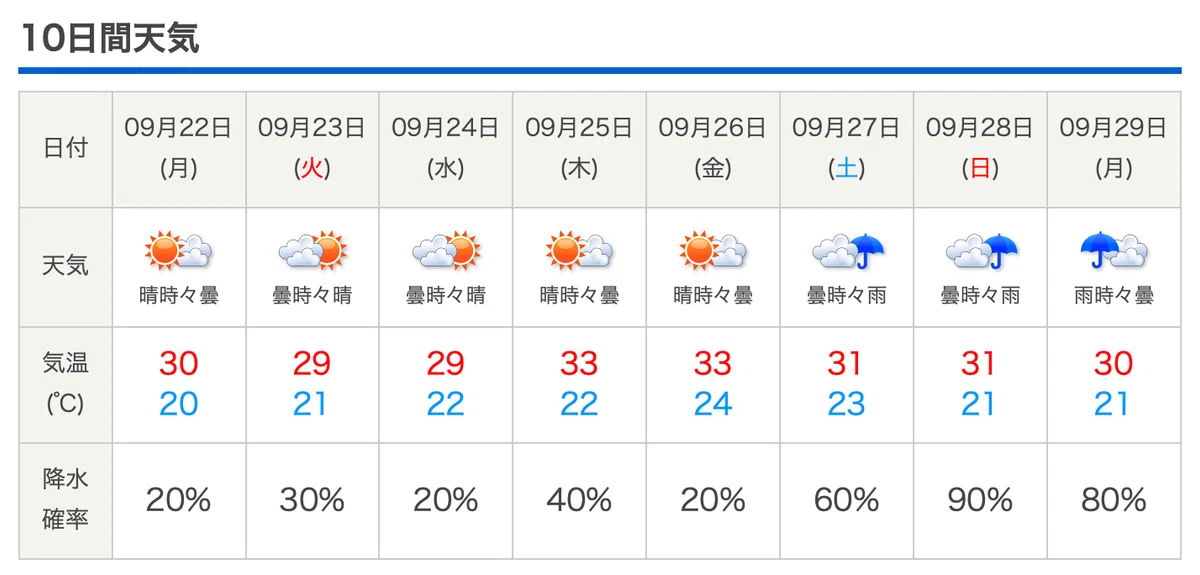
Task: Select the 09月27日 (土) date header
Action: (x=847, y=149)
